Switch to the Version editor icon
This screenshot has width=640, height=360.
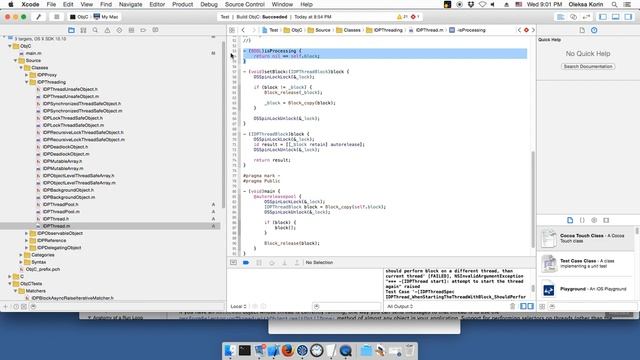click(586, 17)
